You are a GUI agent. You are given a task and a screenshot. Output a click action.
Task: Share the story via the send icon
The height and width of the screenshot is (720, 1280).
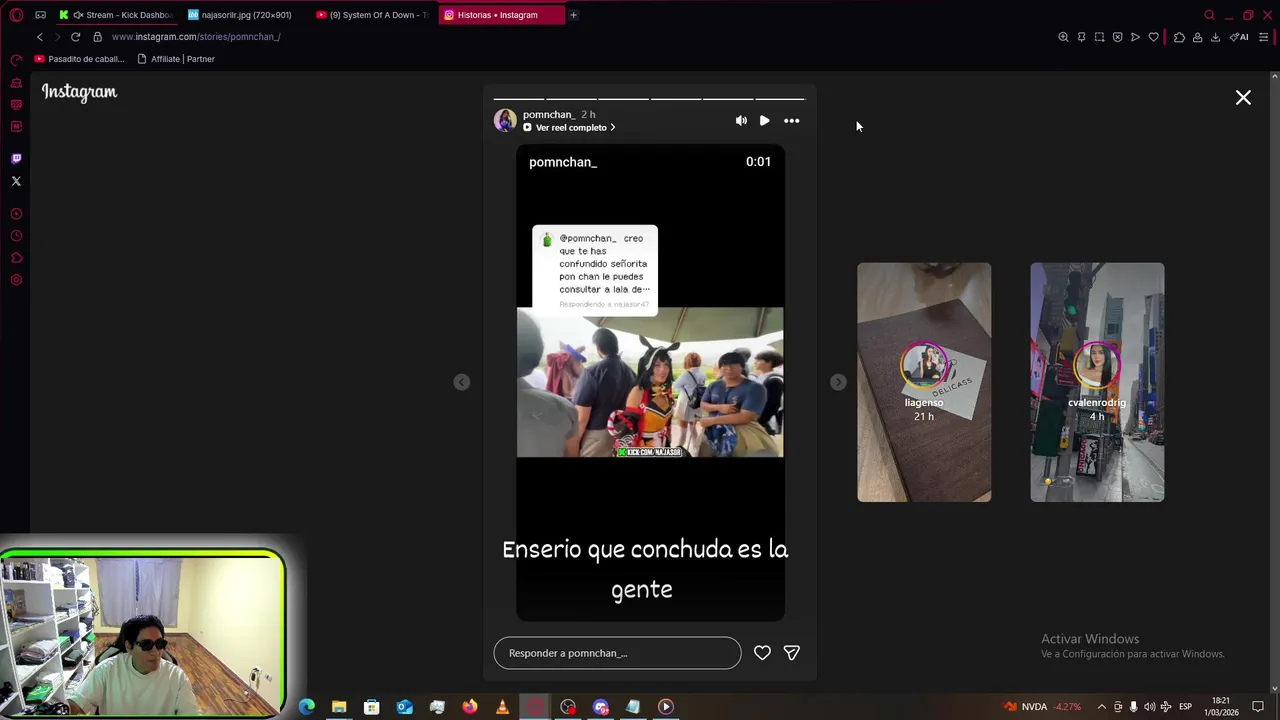click(x=791, y=652)
